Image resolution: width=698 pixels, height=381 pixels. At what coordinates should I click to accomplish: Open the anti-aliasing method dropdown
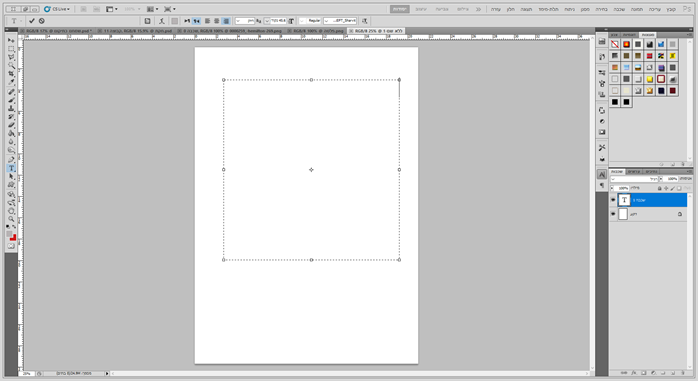[x=245, y=21]
